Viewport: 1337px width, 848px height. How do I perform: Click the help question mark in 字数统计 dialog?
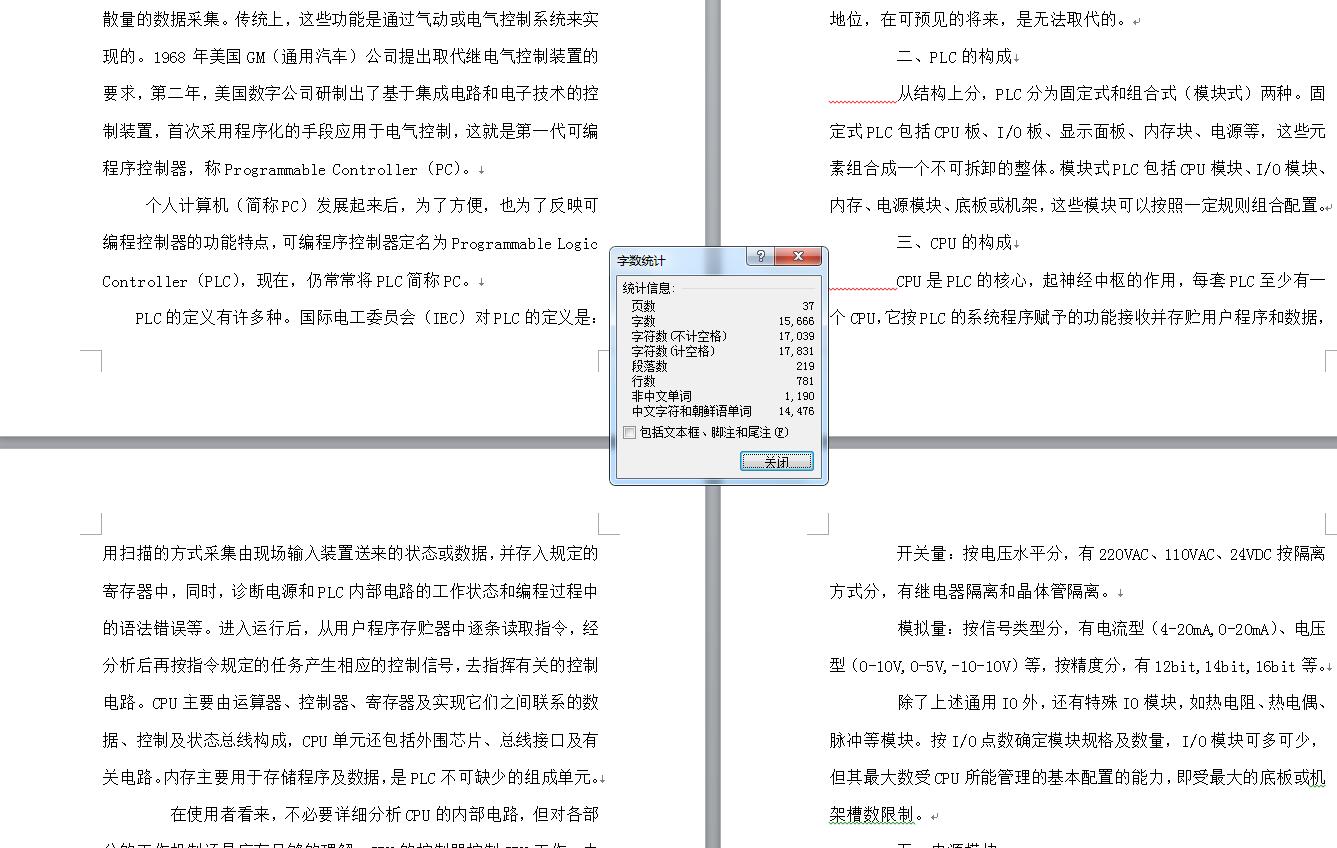click(x=760, y=257)
